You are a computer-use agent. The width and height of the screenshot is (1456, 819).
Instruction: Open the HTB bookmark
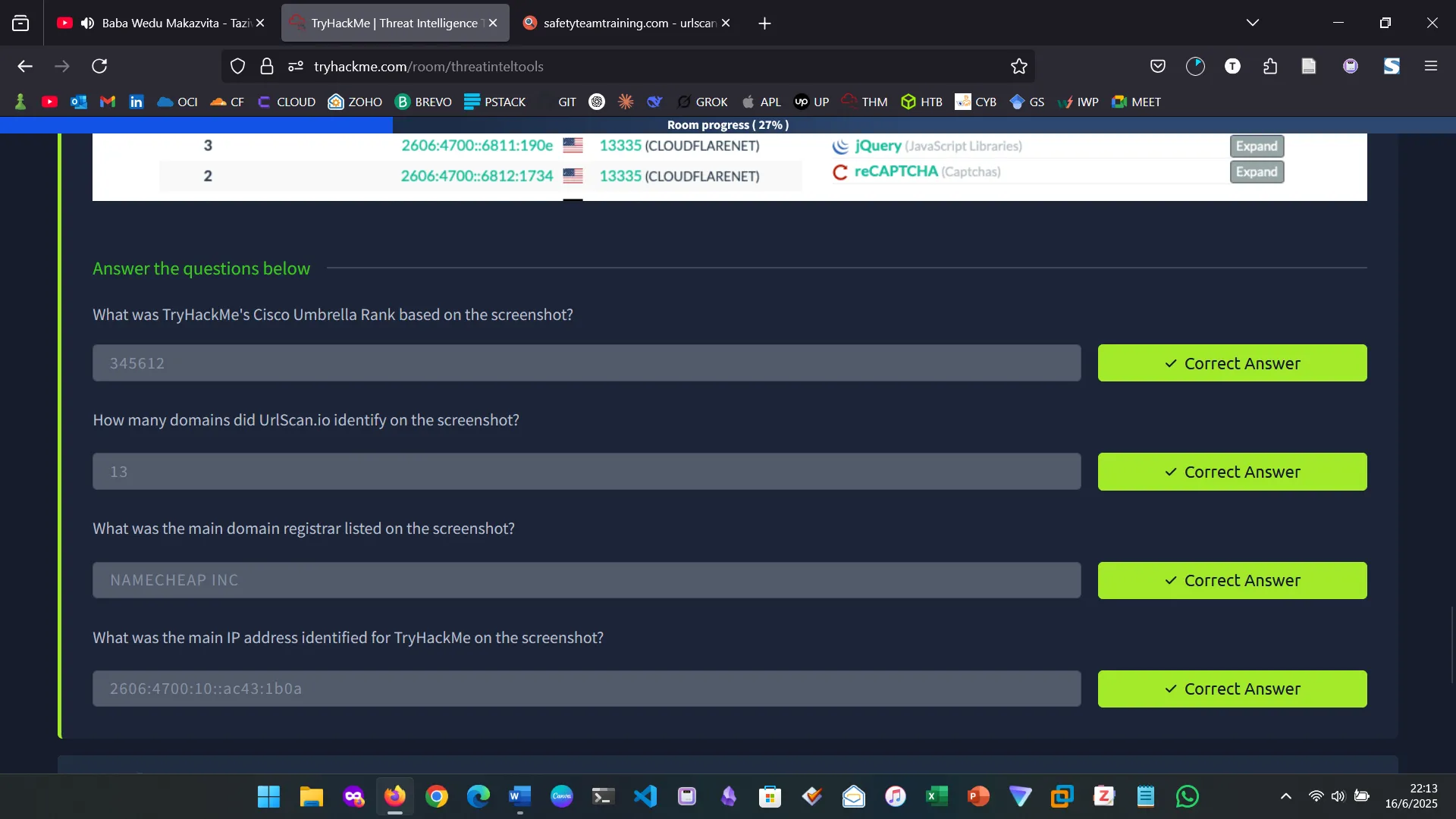[921, 102]
